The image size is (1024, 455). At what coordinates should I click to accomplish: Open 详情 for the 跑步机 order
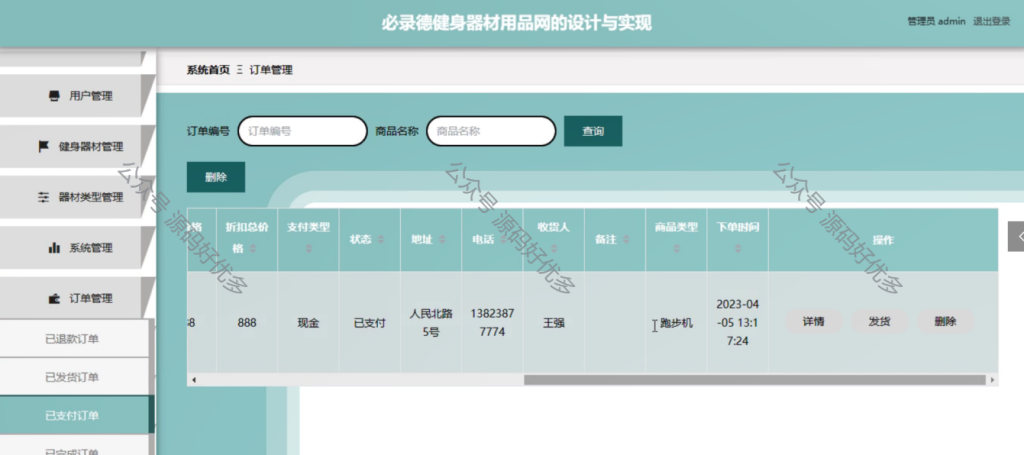pyautogui.click(x=813, y=321)
